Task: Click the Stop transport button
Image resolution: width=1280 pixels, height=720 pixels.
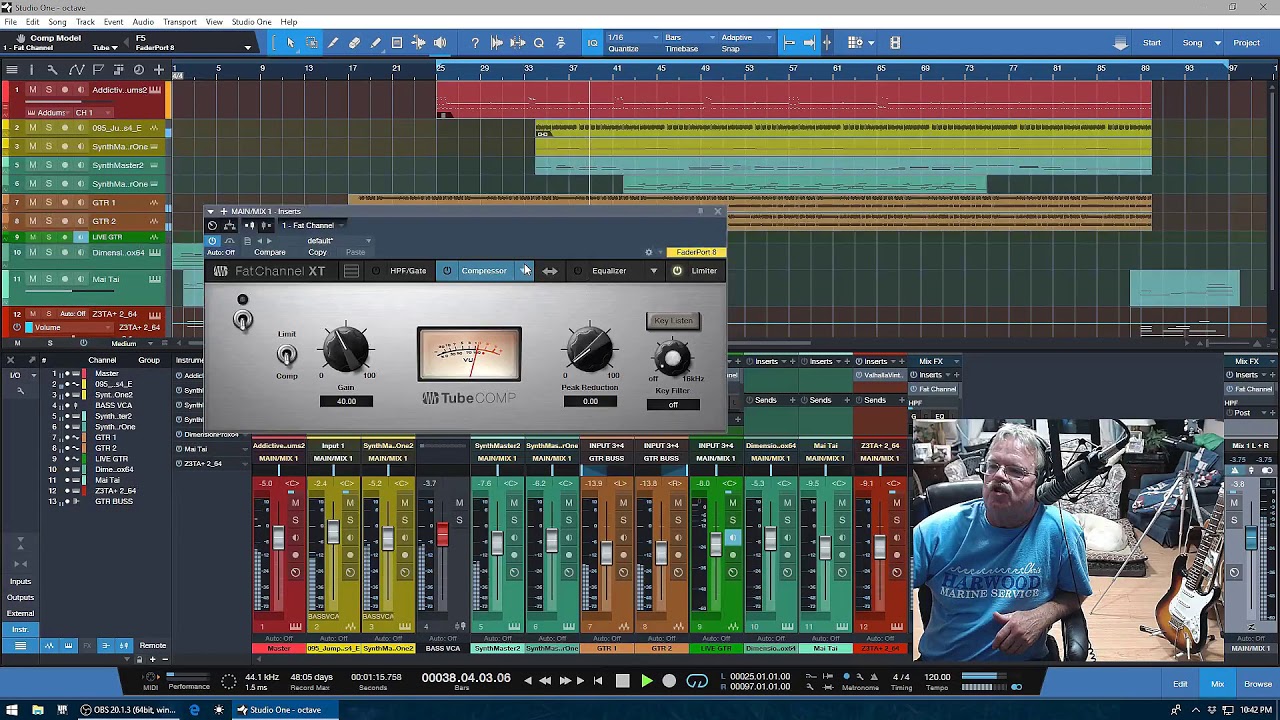Action: click(x=622, y=681)
